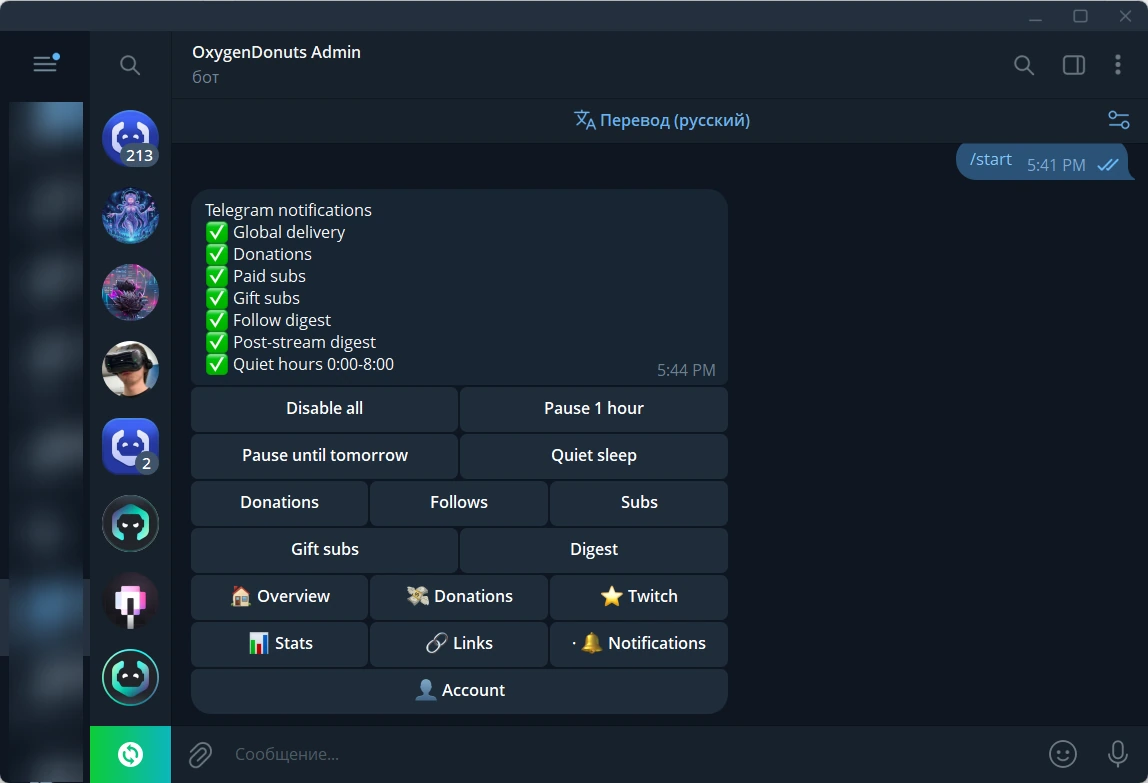Open the teal-ringed bot avatar chat
This screenshot has height=783, width=1148.
(x=130, y=678)
